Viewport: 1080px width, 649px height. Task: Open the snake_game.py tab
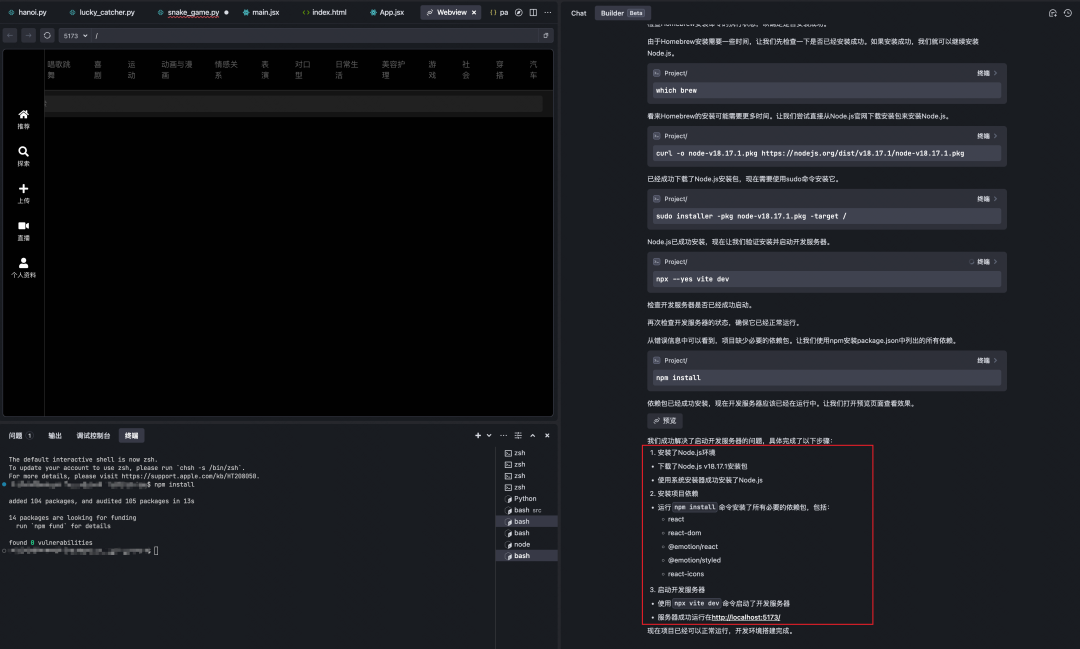[x=193, y=12]
